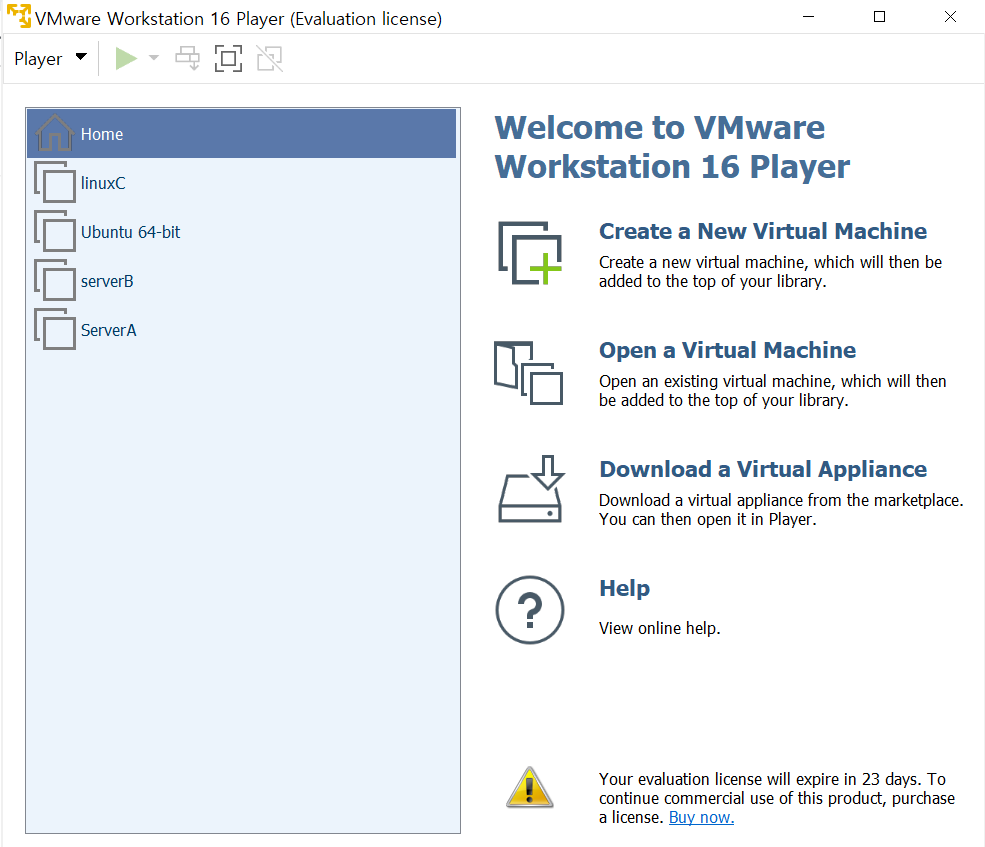985x847 pixels.
Task: Select the Ubuntu 64-bit virtual machine
Action: (x=242, y=232)
